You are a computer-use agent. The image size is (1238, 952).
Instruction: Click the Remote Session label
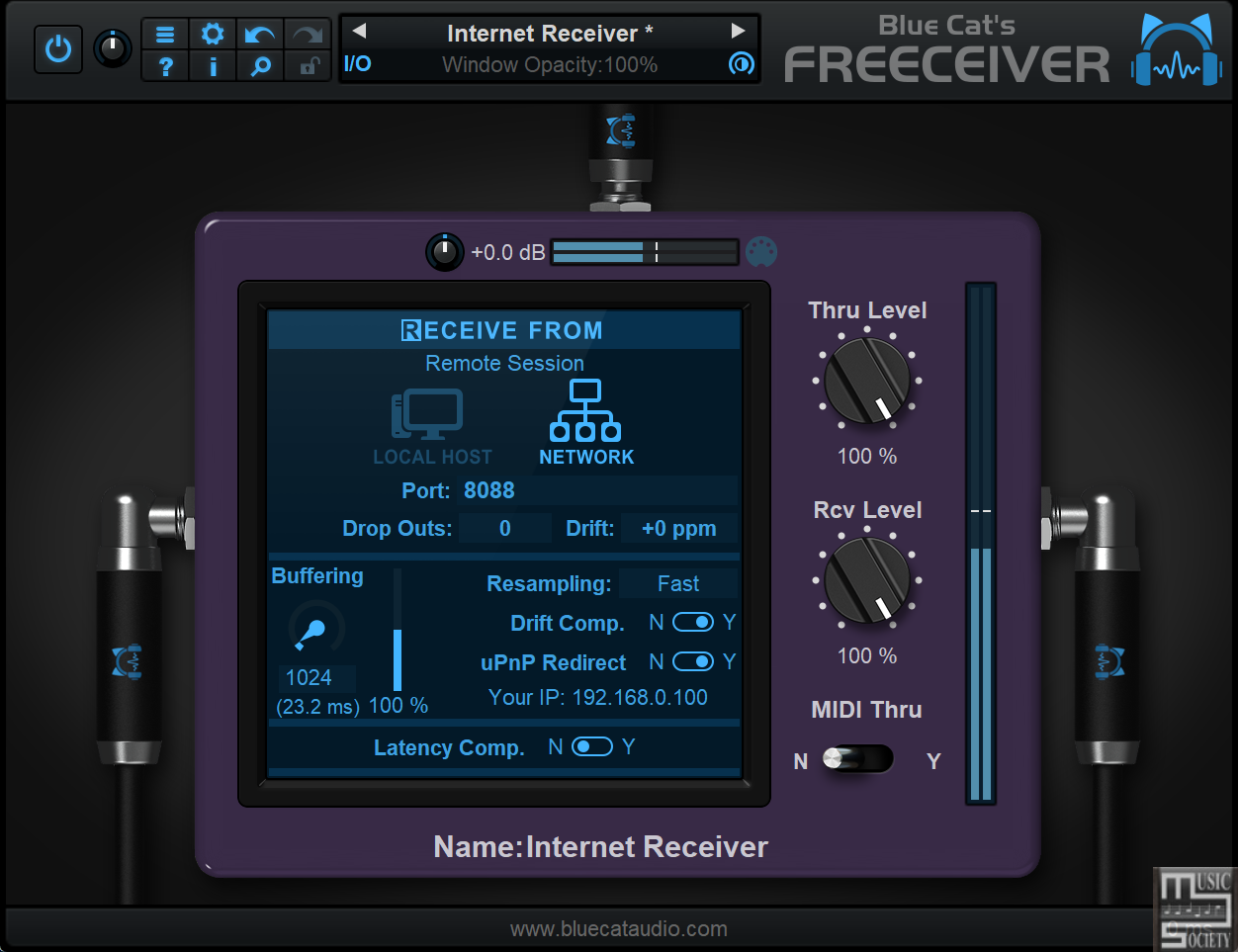[504, 363]
